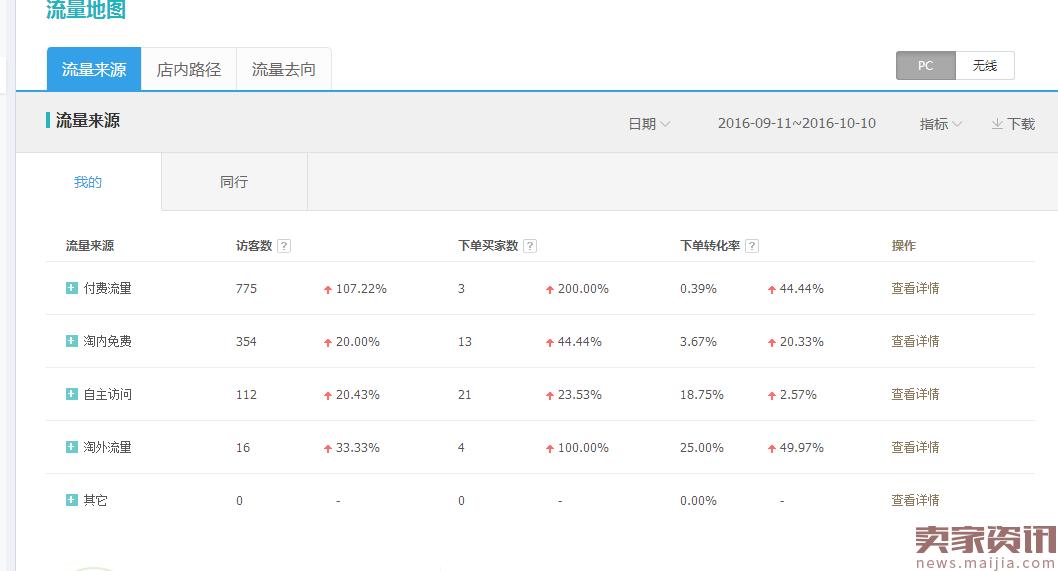Click 查看详情 for 淘外流量
The width and height of the screenshot is (1058, 571).
coord(915,447)
